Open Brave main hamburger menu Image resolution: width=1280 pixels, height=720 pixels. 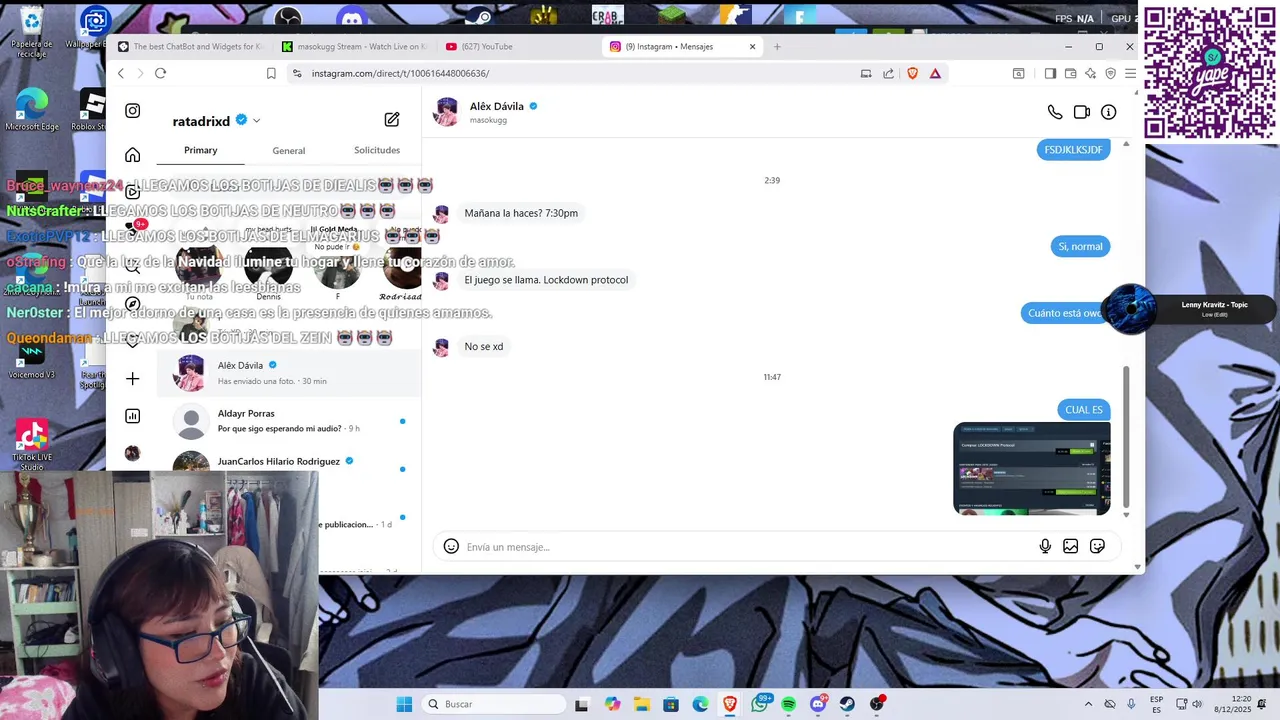tap(1130, 73)
